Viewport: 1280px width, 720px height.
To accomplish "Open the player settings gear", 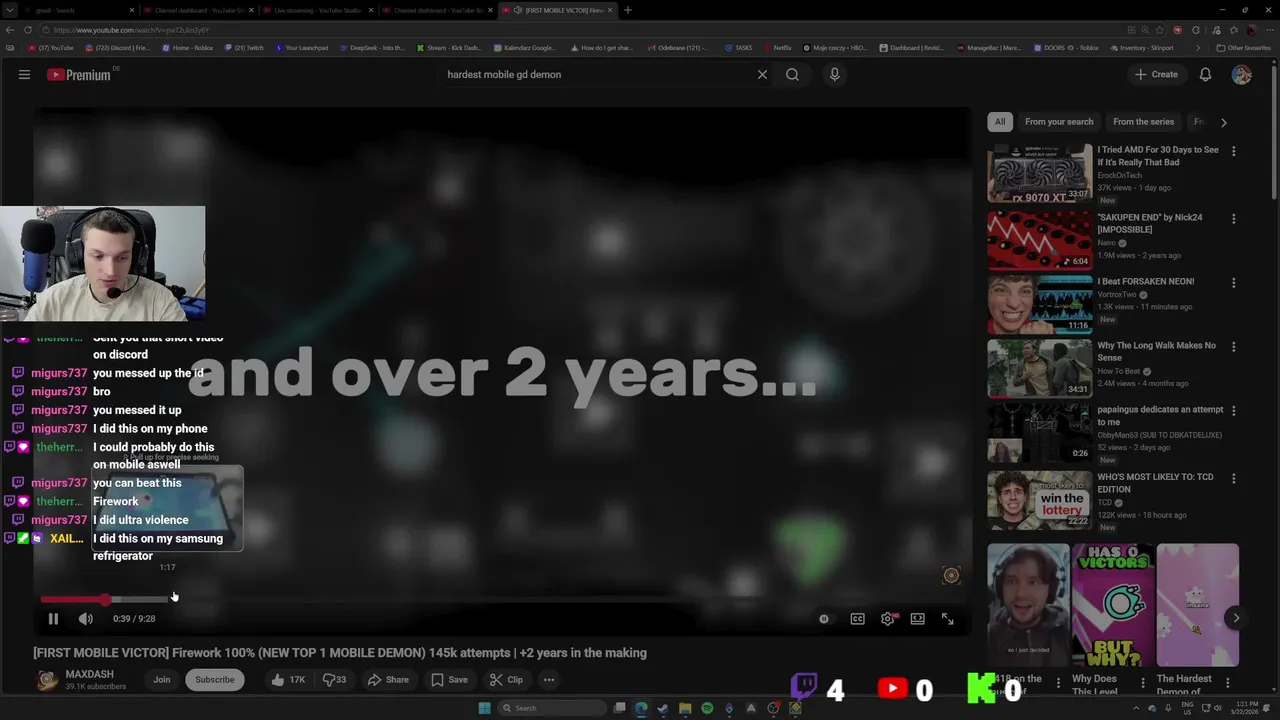I will (x=888, y=619).
